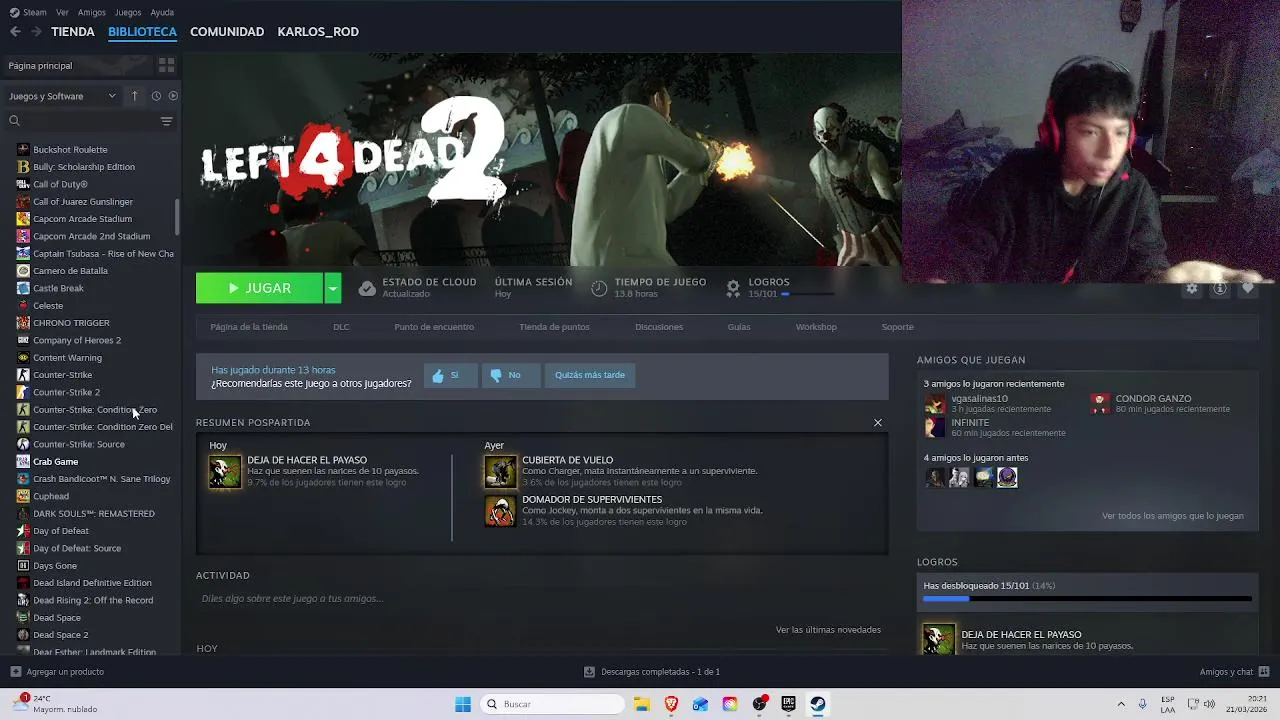Open the Amigos menu
The width and height of the screenshot is (1280, 720).
point(92,12)
